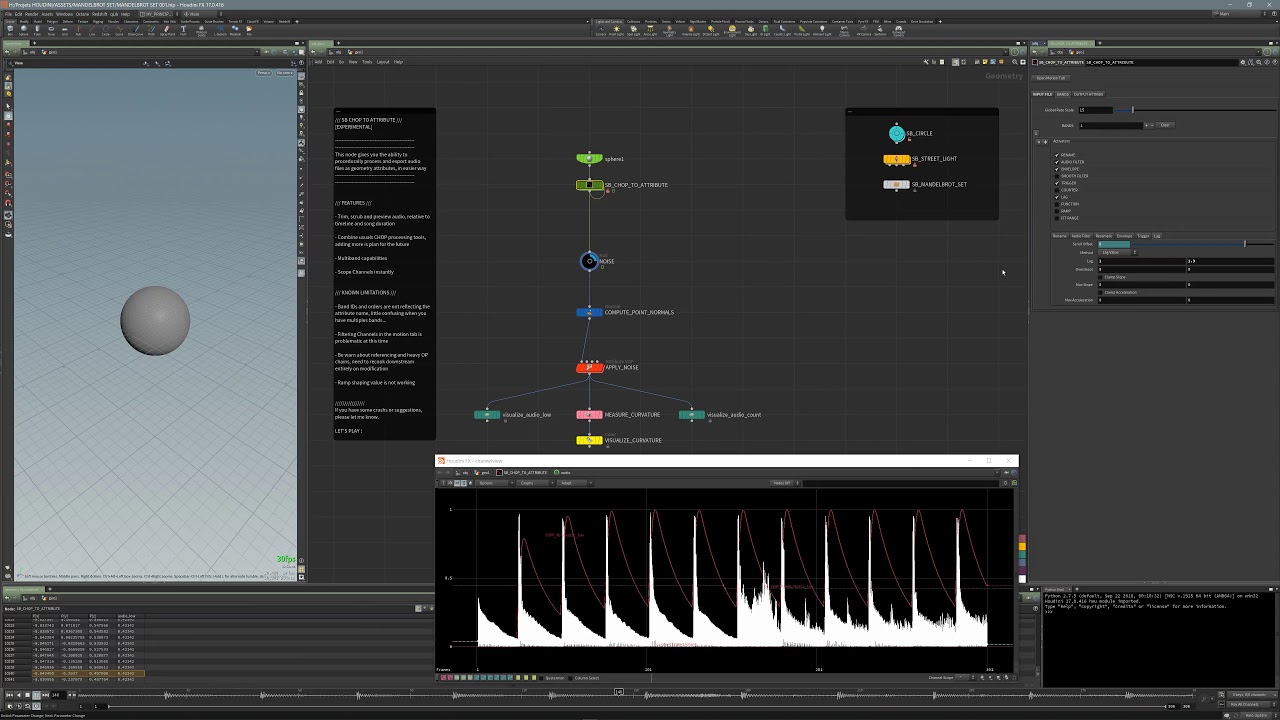Select the SB_STREET_LIGHT node
This screenshot has width=1280, height=720.
point(896,159)
